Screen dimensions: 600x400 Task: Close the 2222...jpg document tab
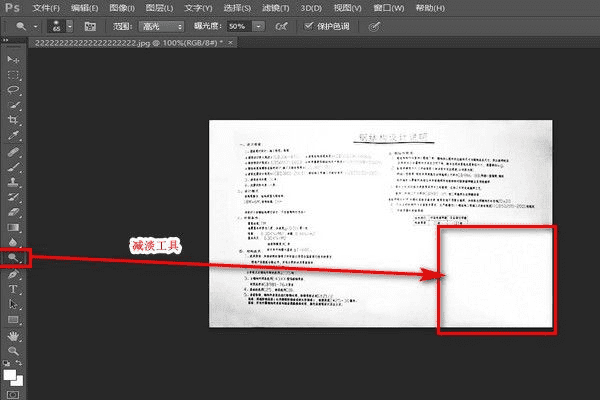click(230, 43)
